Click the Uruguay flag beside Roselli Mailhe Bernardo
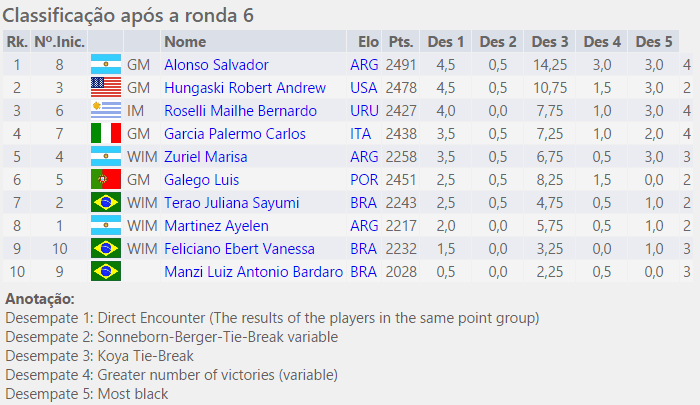This screenshot has height=405, width=700. [x=105, y=110]
